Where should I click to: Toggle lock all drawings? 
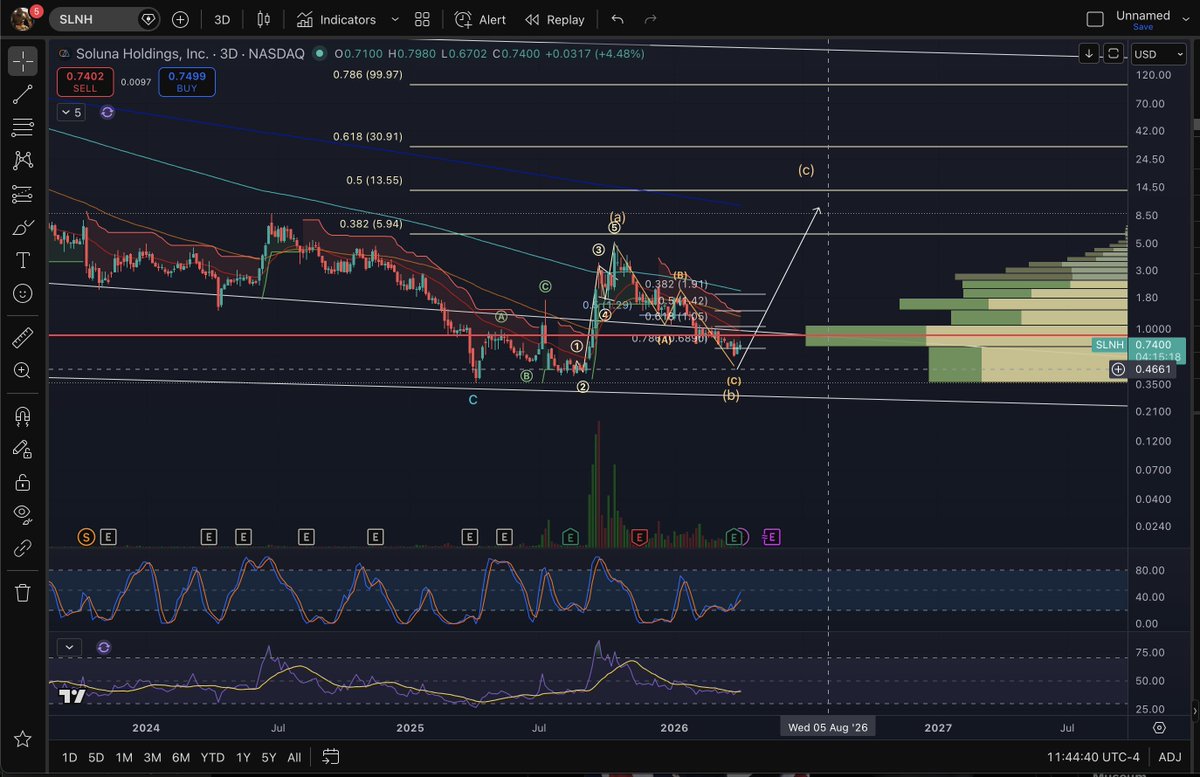23,481
